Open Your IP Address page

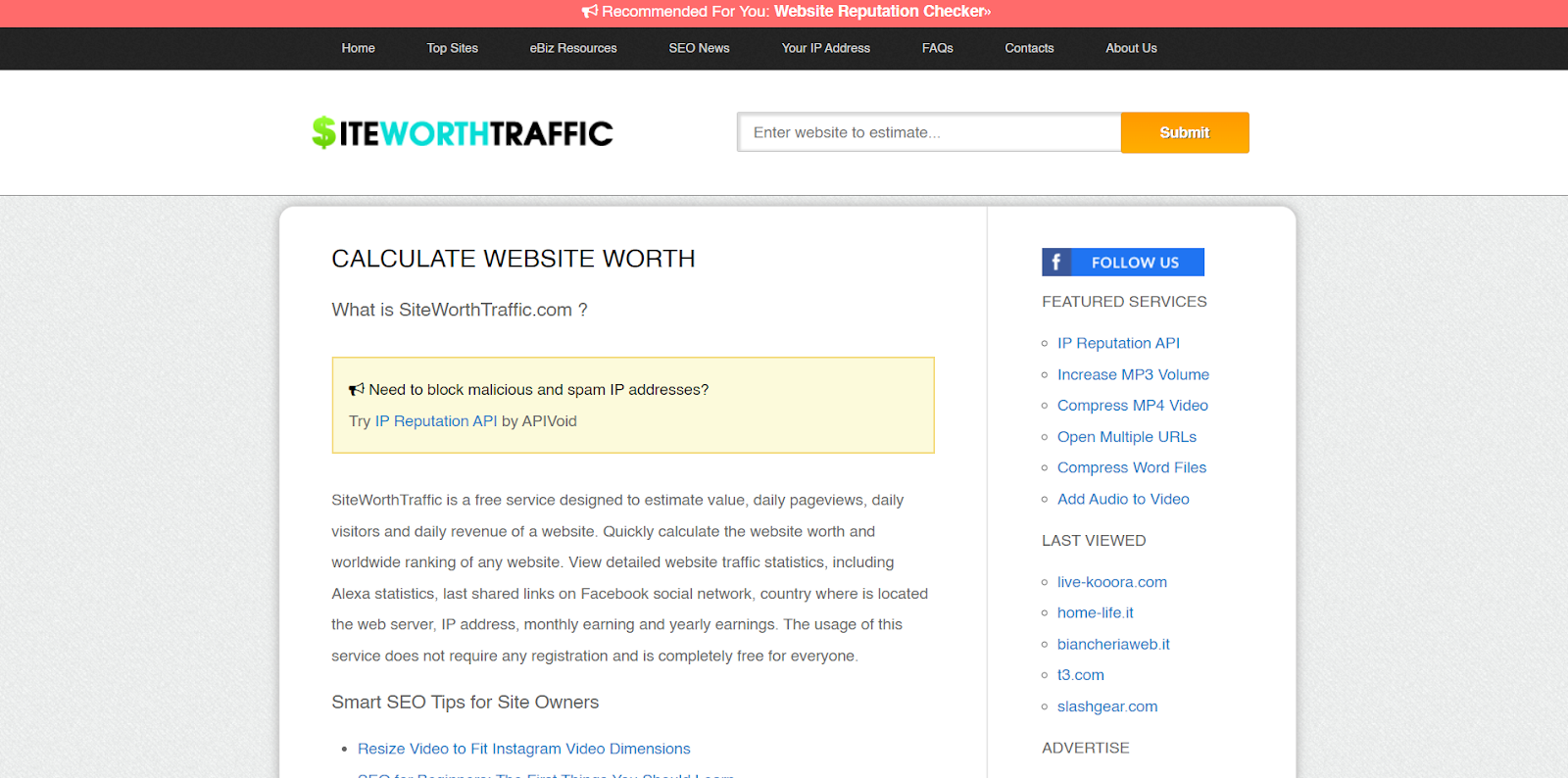(x=826, y=48)
